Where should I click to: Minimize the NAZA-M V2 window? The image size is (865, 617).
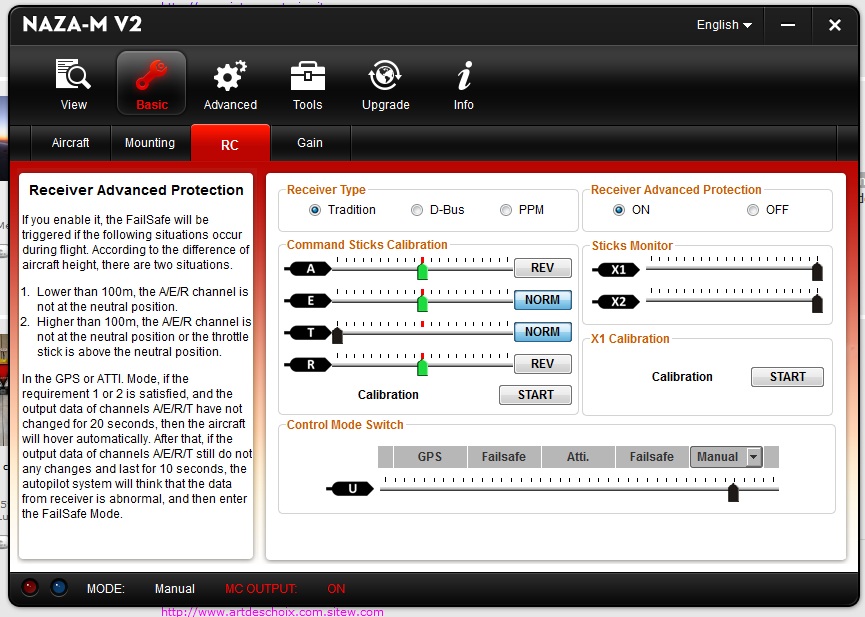coord(788,25)
